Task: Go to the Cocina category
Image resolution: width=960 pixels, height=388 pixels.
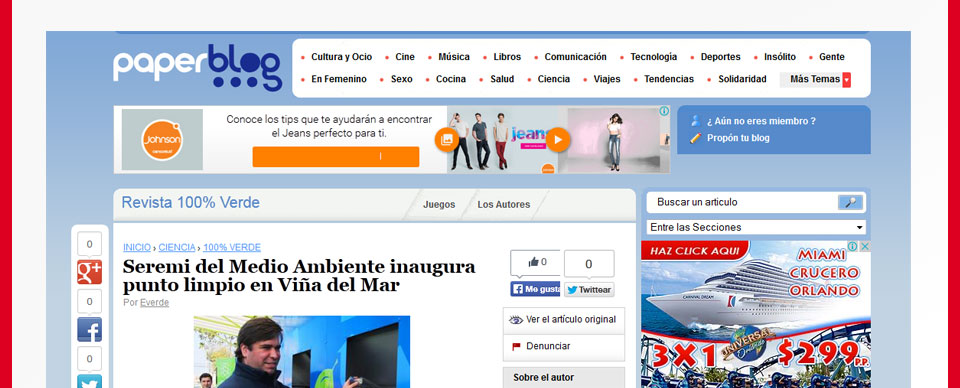Action: click(451, 79)
